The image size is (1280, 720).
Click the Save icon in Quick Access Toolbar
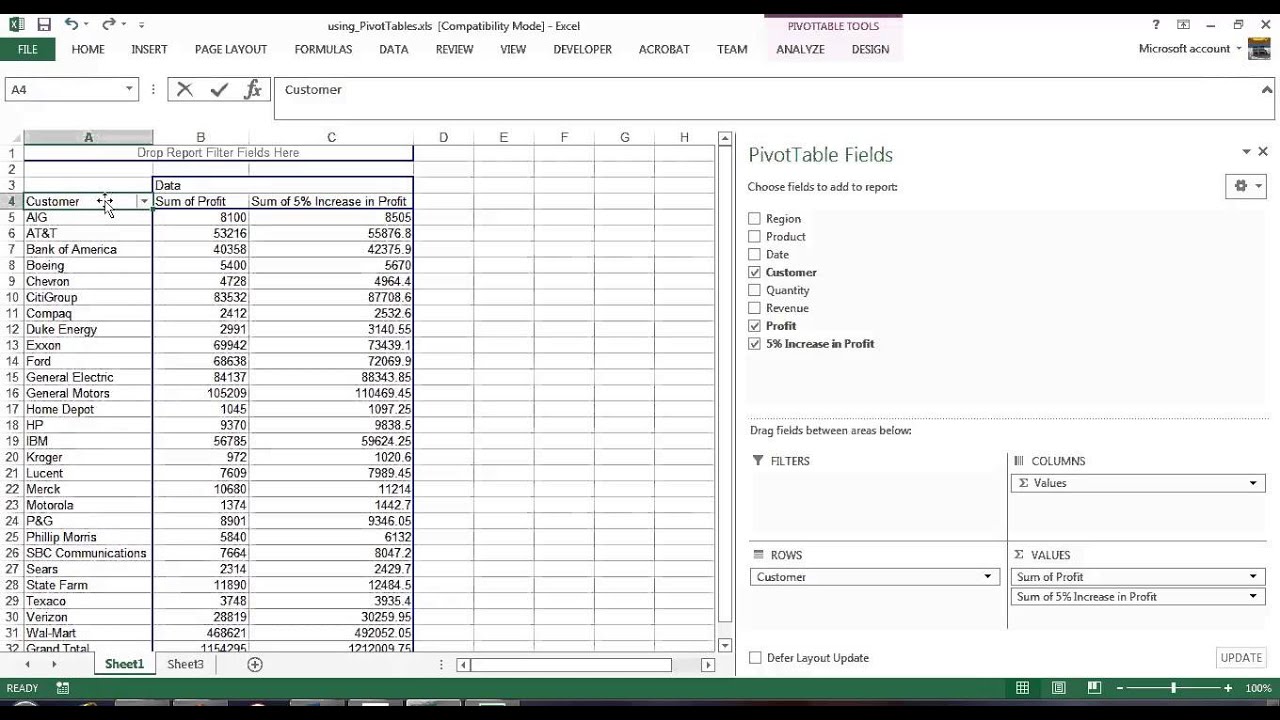coord(44,25)
